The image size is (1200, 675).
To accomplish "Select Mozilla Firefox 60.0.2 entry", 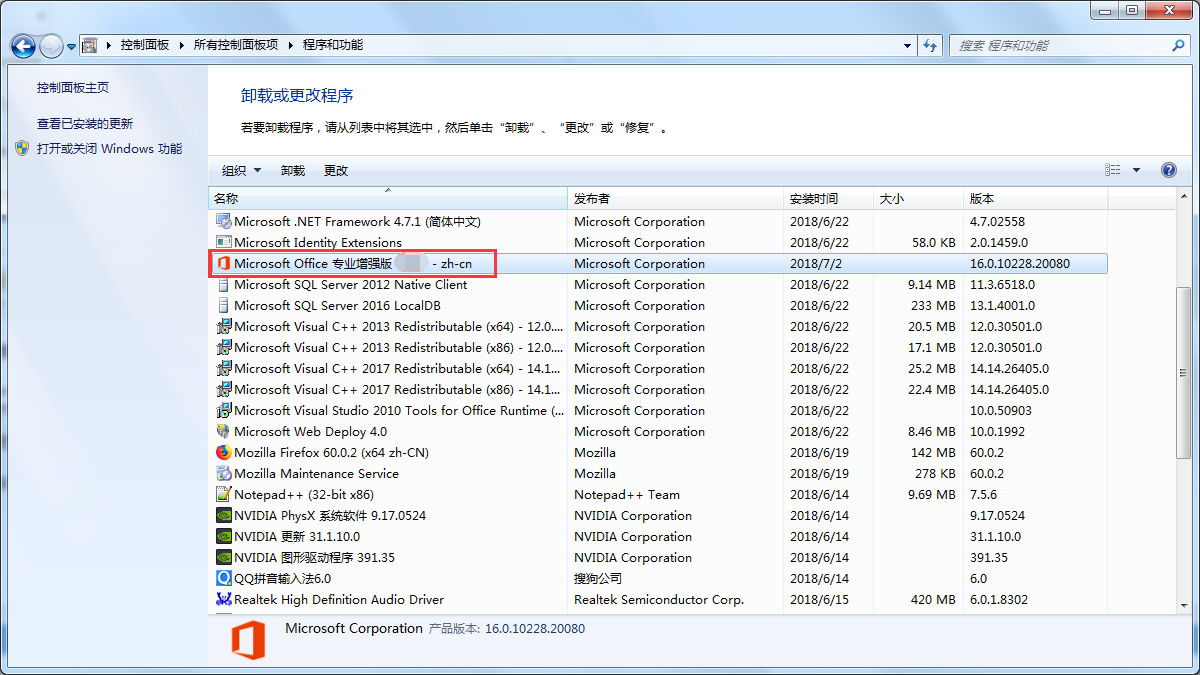I will coord(331,453).
